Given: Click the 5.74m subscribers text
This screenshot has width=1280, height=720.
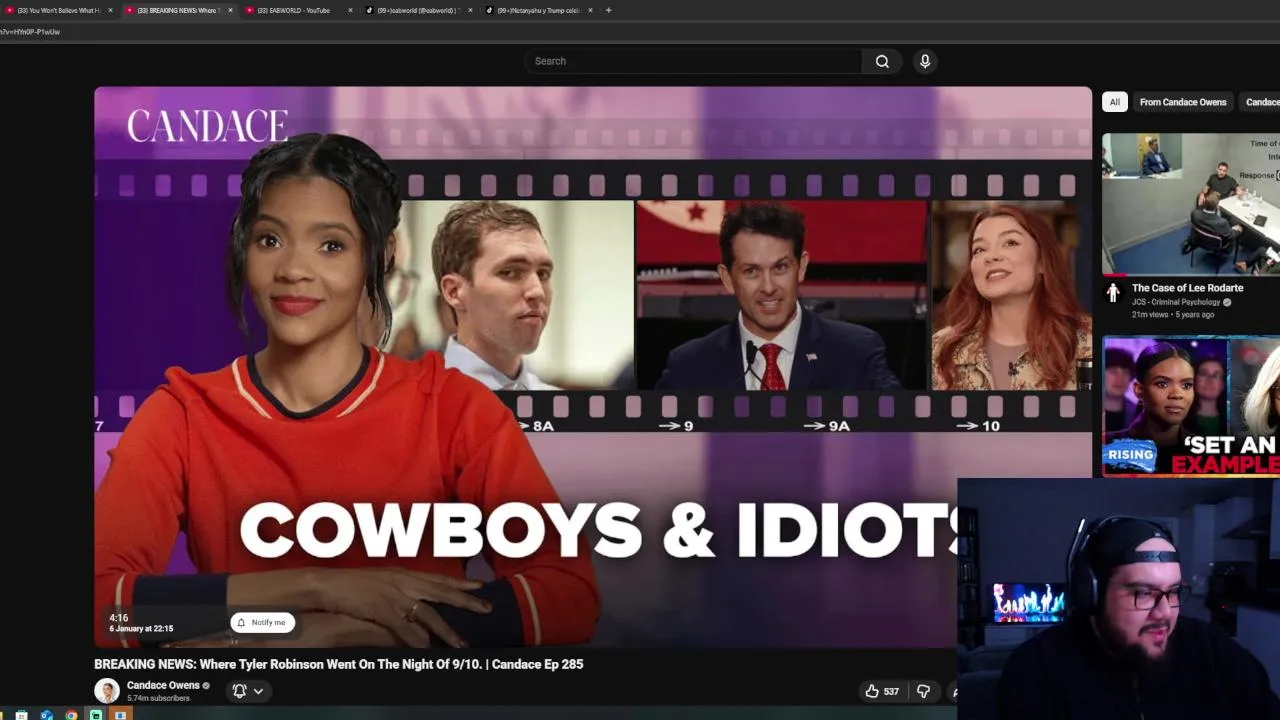Looking at the screenshot, I should (x=158, y=698).
